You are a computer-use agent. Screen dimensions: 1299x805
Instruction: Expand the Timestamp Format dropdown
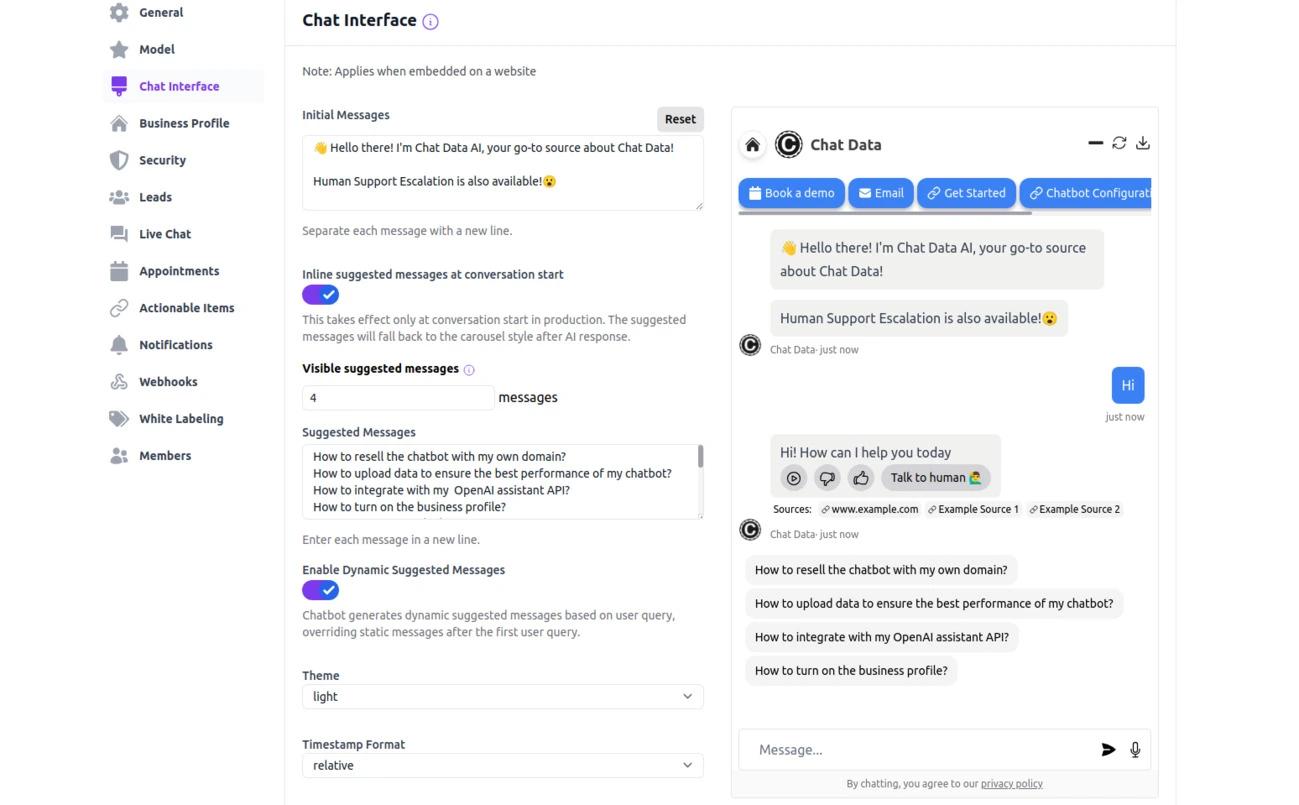pos(502,766)
